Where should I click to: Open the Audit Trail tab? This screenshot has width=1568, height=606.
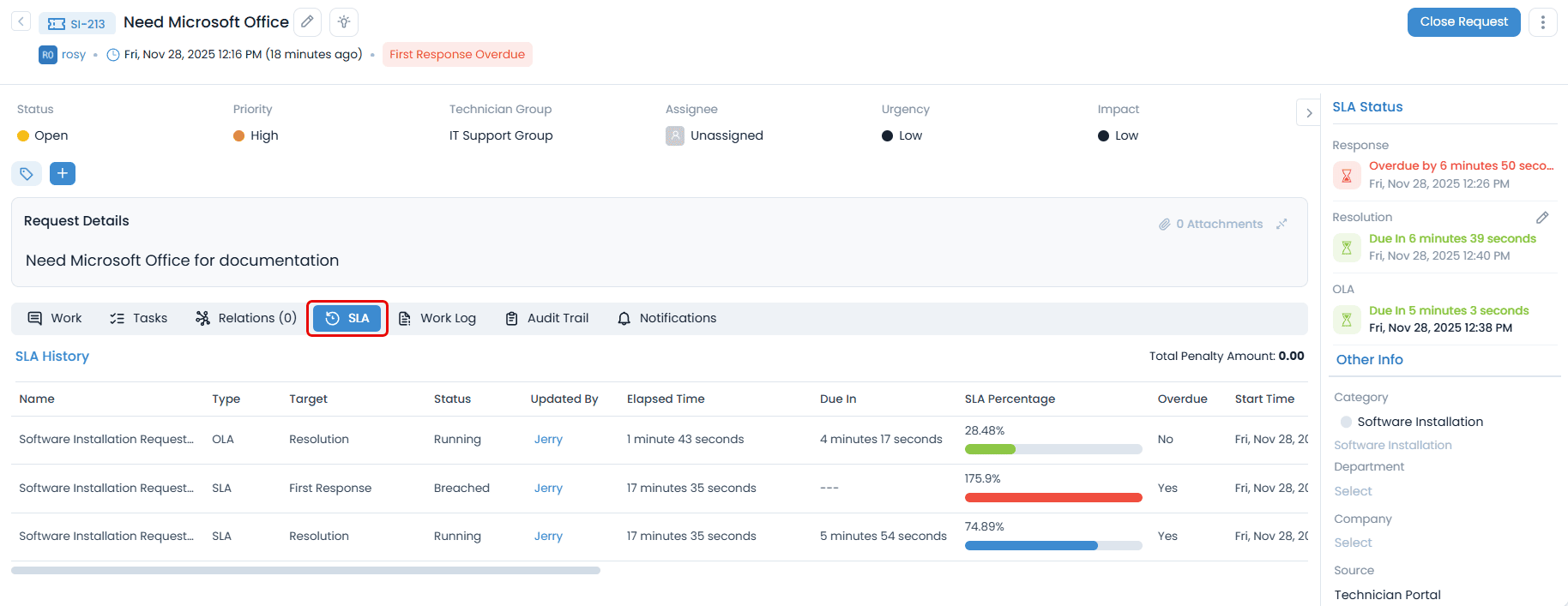click(x=547, y=318)
